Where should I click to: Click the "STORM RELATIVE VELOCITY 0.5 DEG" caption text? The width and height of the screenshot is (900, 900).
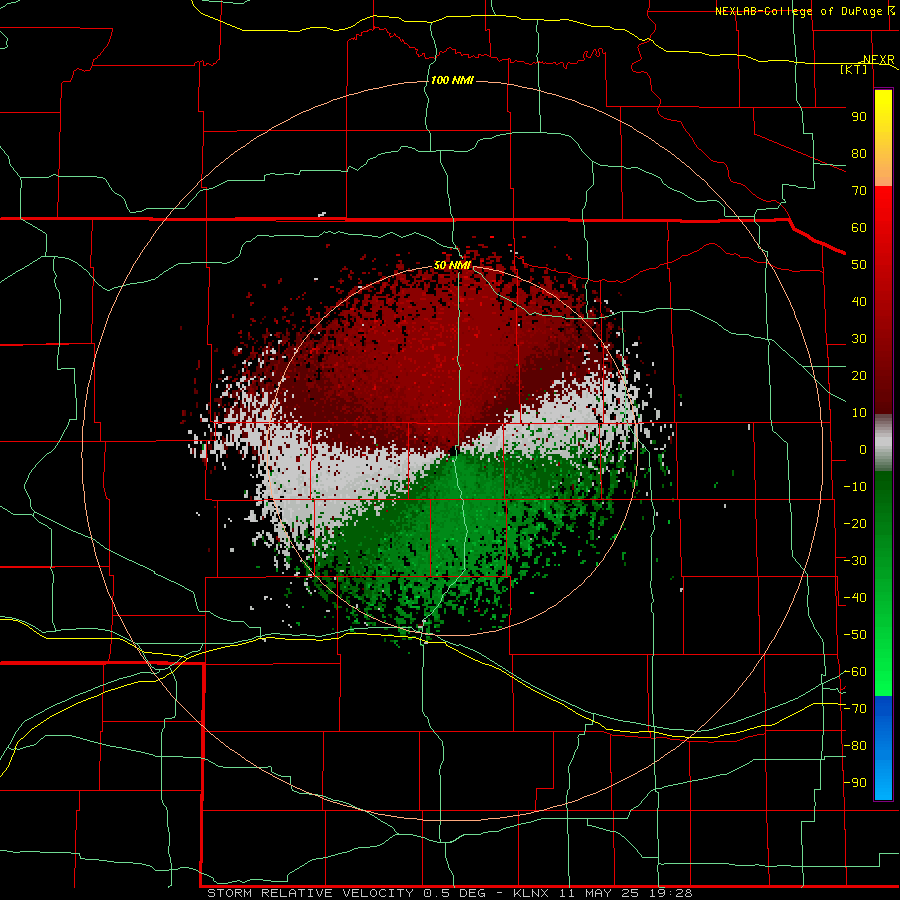click(x=346, y=893)
